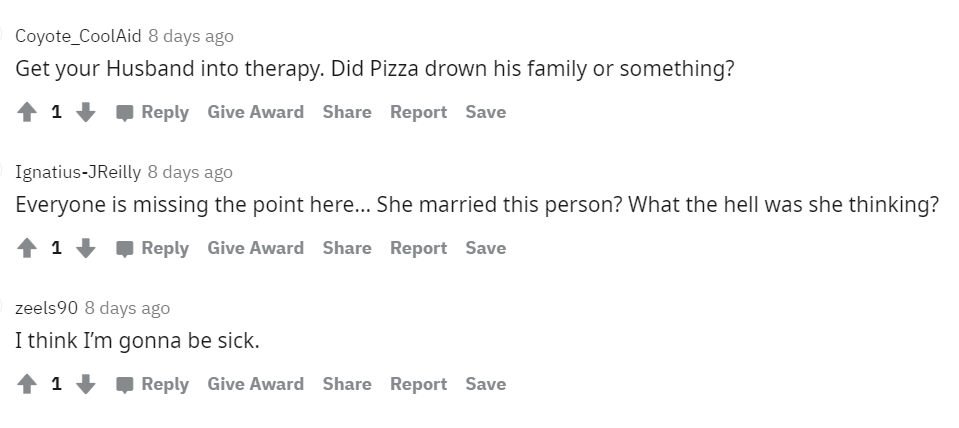Upvote Ignatius-JReilly's comment
The image size is (959, 428).
[27, 248]
